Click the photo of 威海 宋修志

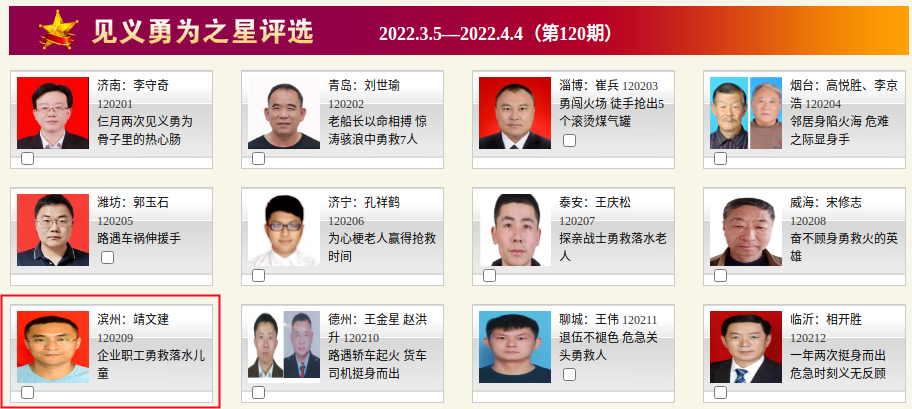point(746,230)
